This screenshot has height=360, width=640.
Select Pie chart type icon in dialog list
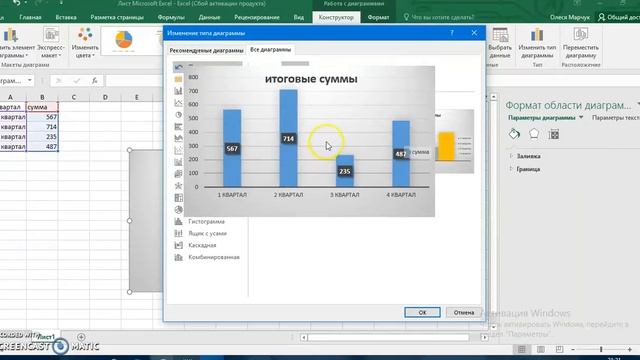178,115
